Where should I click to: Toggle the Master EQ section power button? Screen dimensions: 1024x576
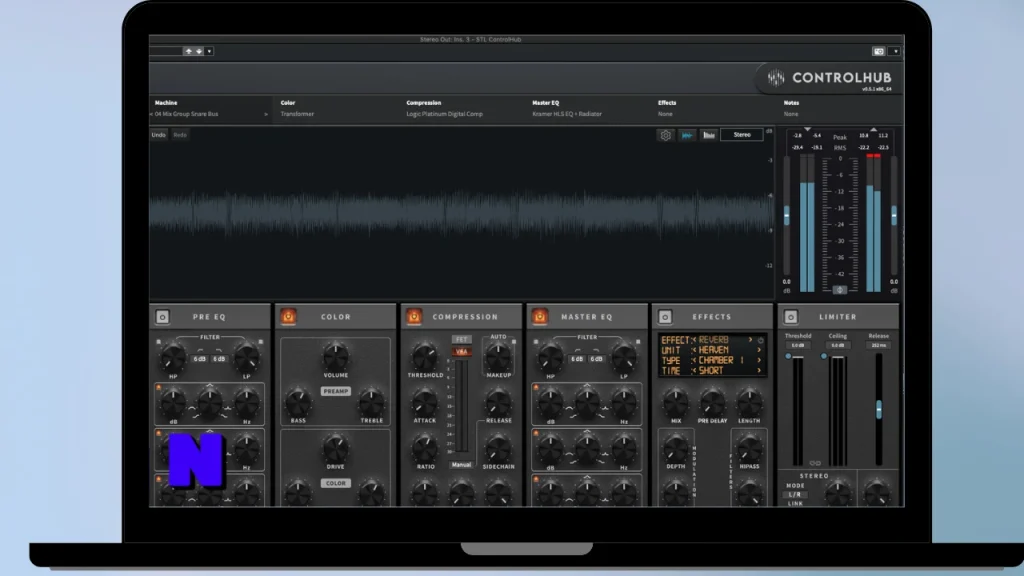tap(539, 317)
